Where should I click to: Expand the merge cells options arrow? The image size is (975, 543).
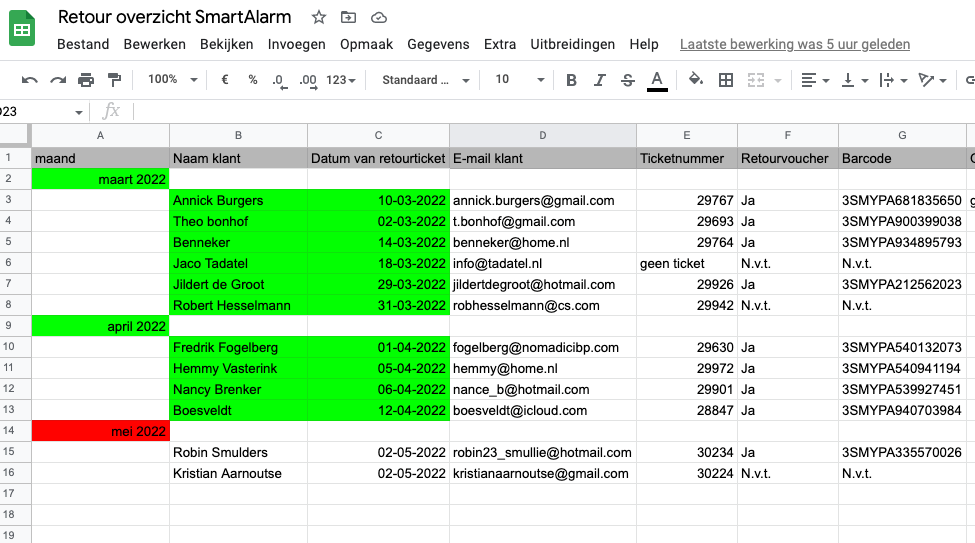777,80
